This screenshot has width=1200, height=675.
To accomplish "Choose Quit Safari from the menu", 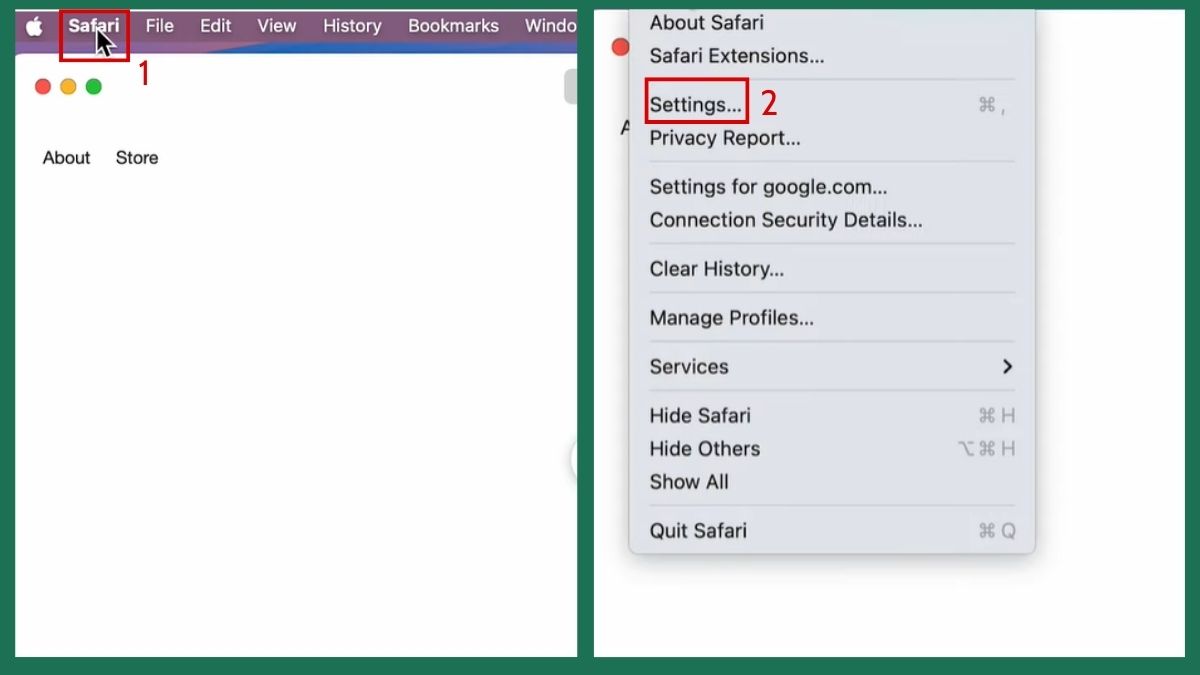I will coord(698,531).
